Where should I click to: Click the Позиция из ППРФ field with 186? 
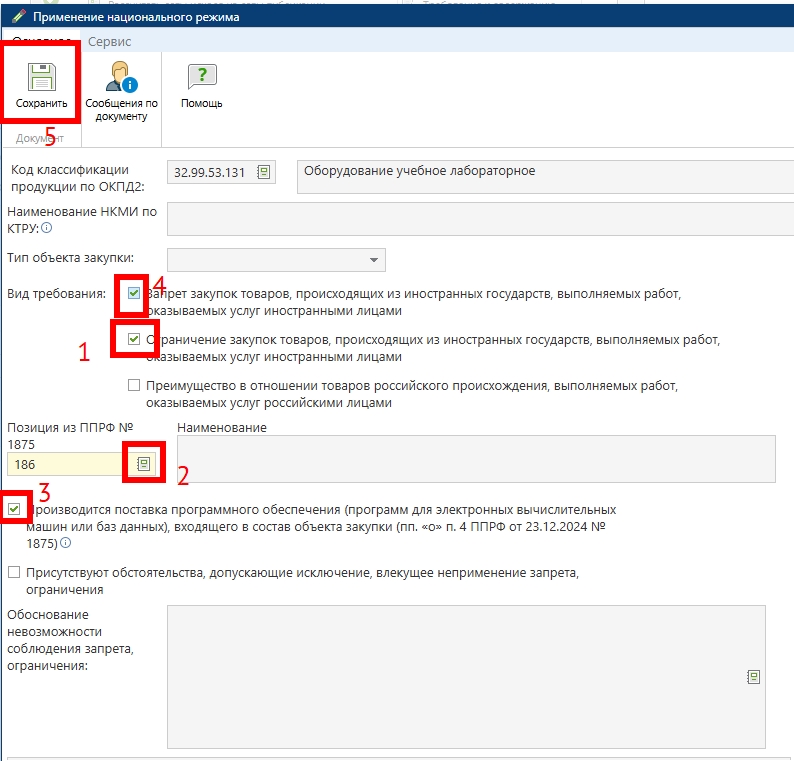(x=65, y=464)
